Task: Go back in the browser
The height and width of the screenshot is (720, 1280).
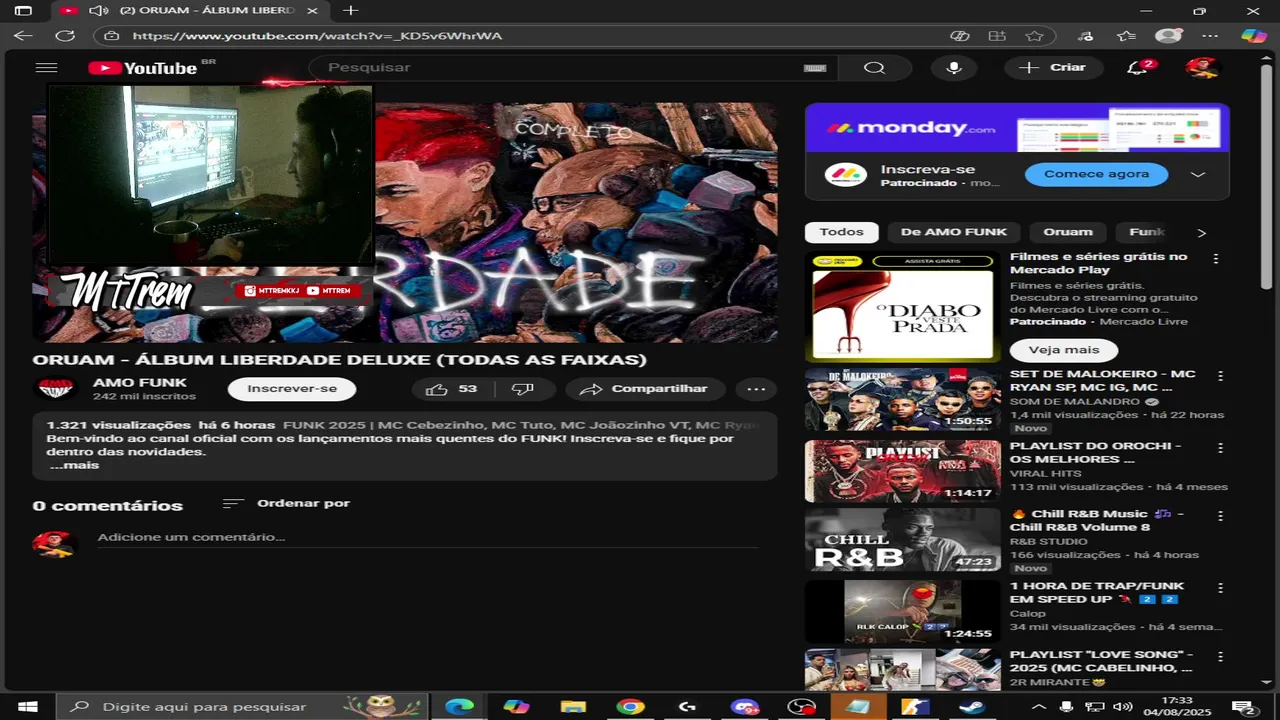Action: coord(23,36)
